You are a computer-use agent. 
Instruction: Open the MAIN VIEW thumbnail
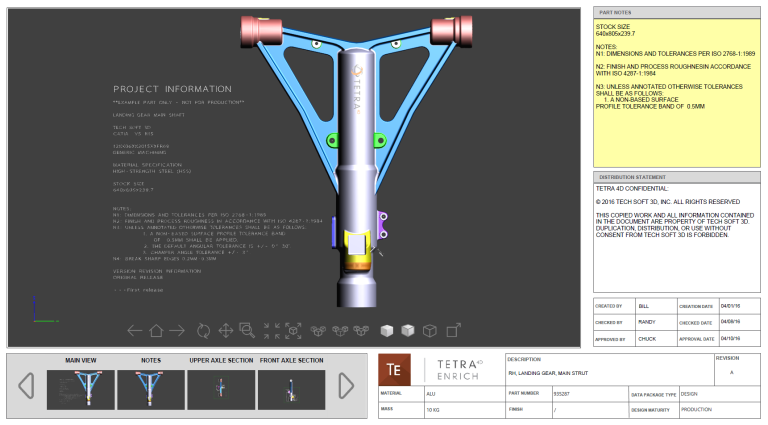coord(81,390)
